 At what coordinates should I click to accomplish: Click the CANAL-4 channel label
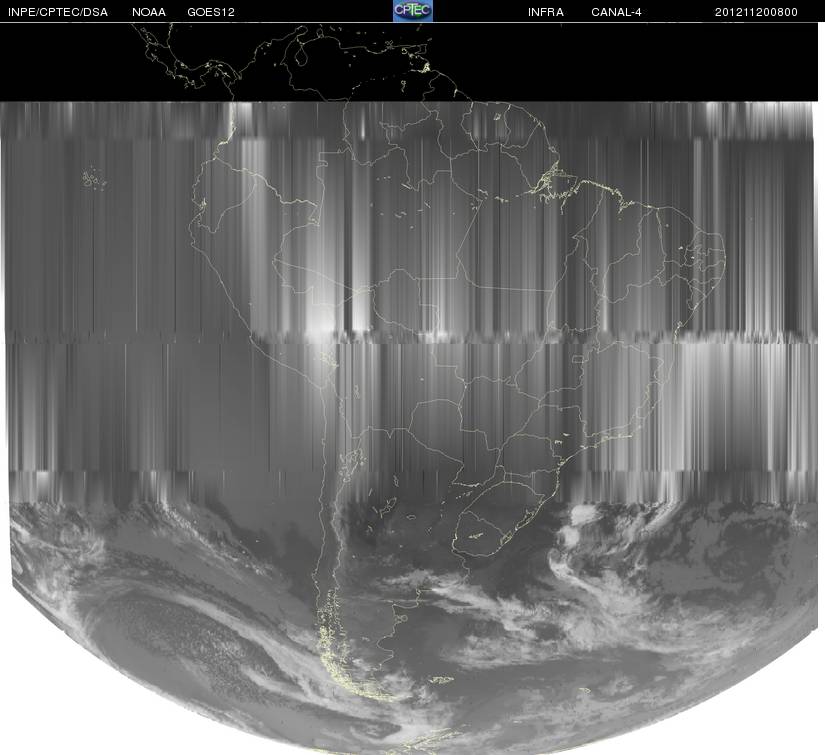coord(616,12)
